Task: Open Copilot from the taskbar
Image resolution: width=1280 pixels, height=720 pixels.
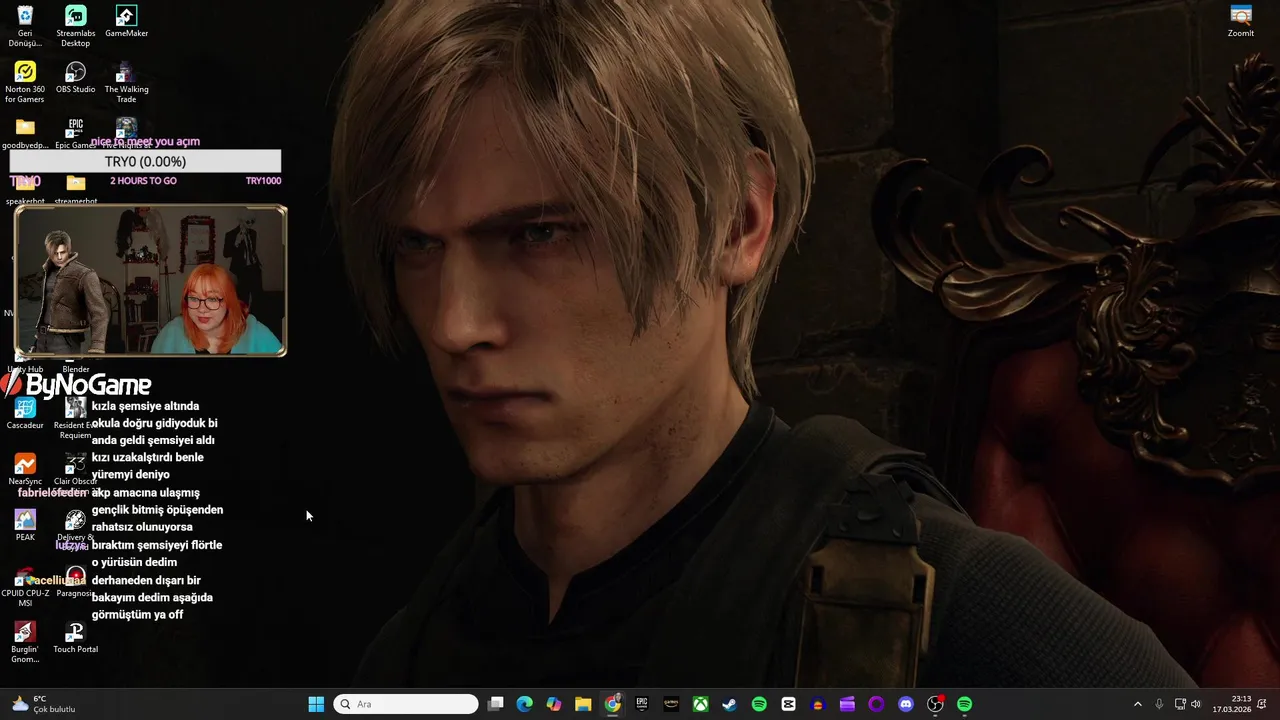Action: click(554, 704)
